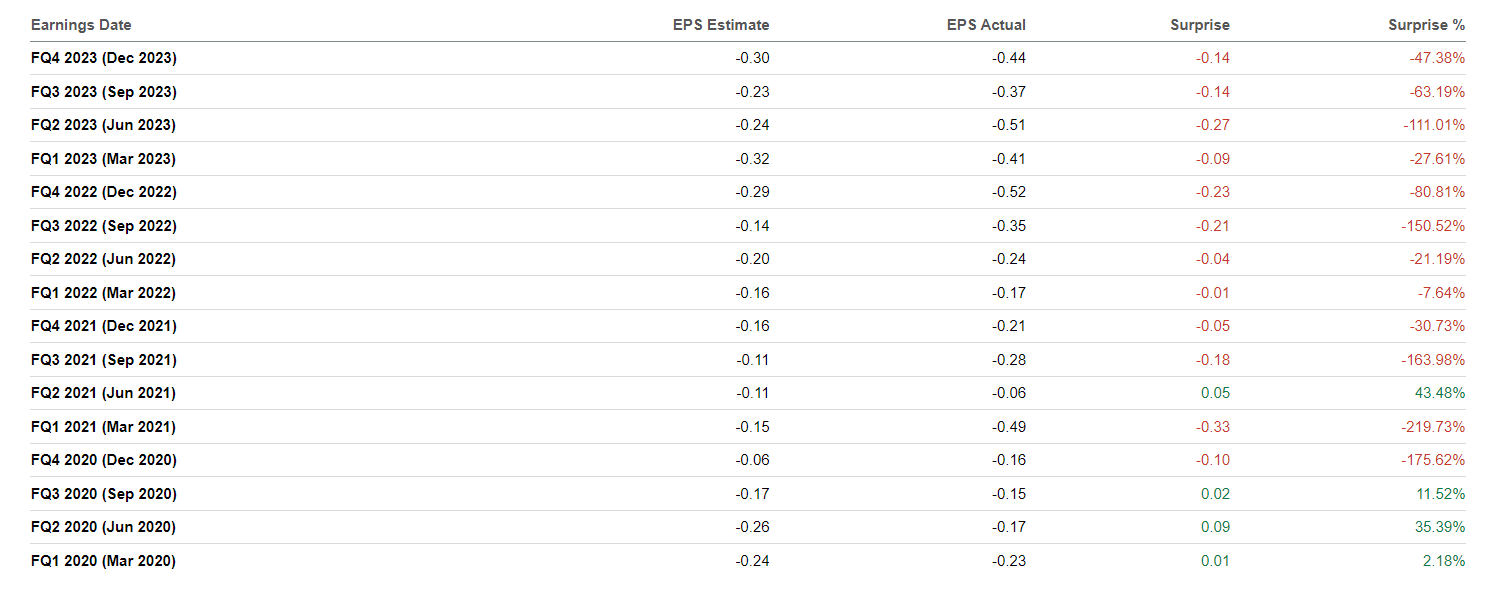Screen dimensions: 1492x596
Task: Select the FQ2 2023 (Jun 2023) row label
Action: pos(103,125)
